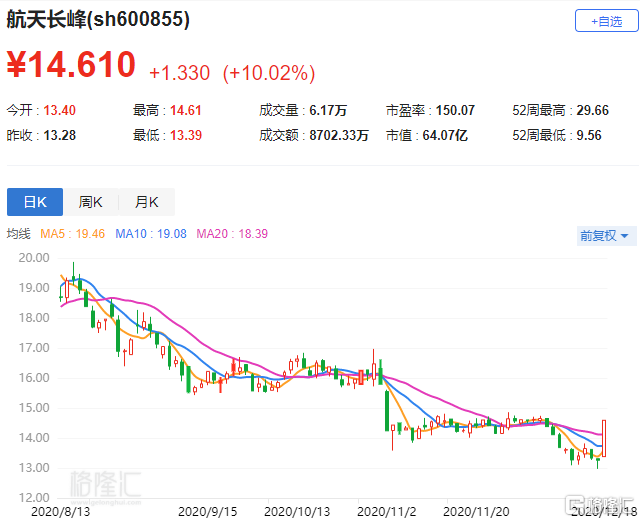The width and height of the screenshot is (640, 522).
Task: Click the 均线 label above the chart
Action: (19, 234)
